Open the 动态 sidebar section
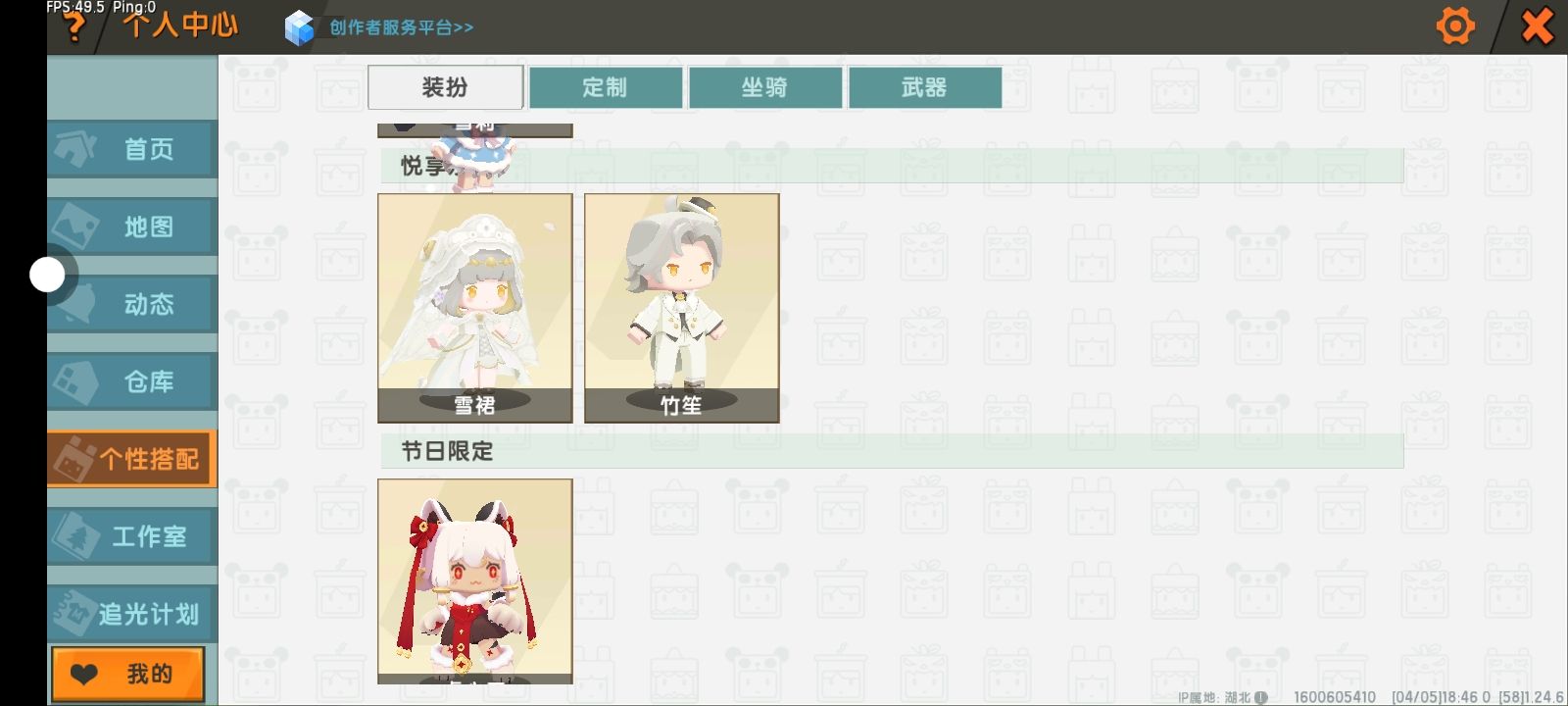This screenshot has width=1568, height=706. (x=131, y=304)
